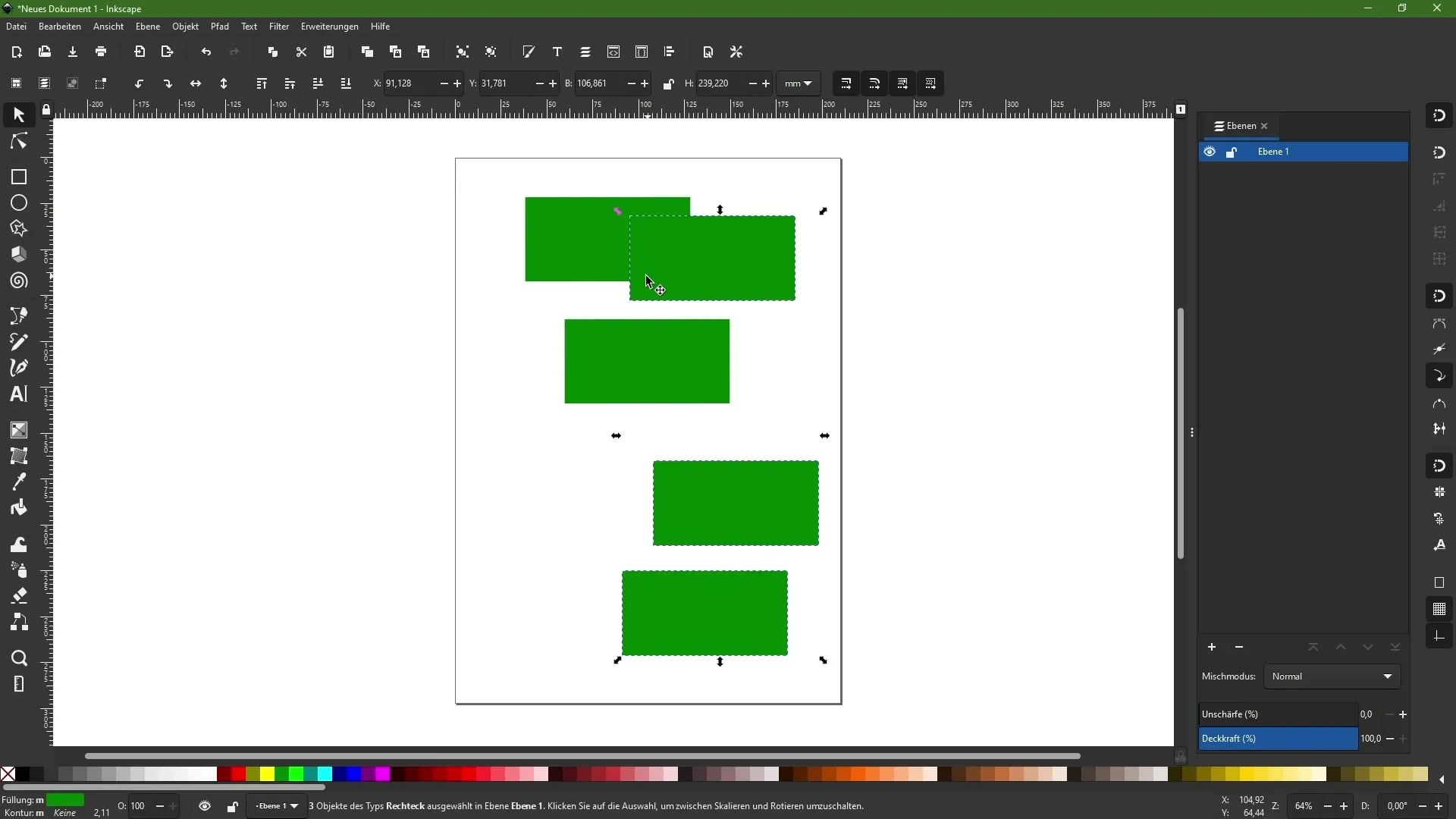Select the Bezier pen tool
Screen dimensions: 1456x819
[19, 315]
